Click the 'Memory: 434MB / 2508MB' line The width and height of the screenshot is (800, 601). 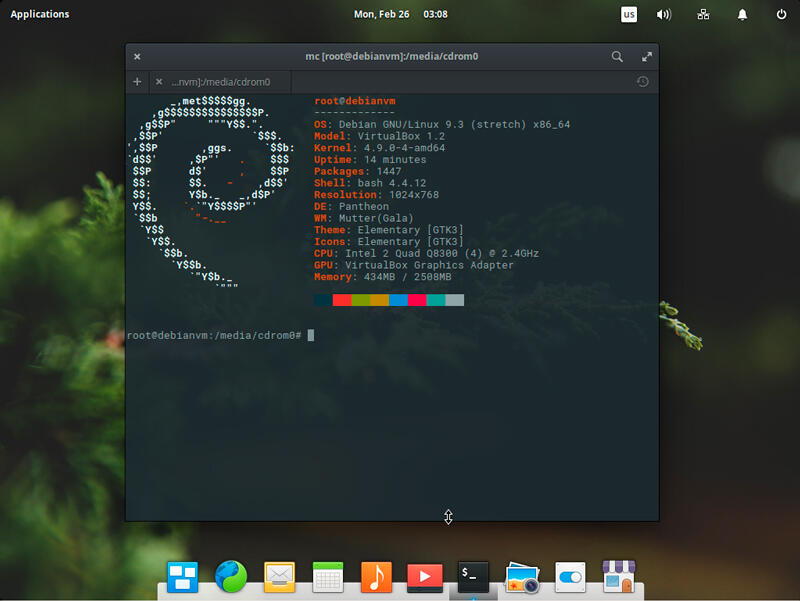pos(383,277)
